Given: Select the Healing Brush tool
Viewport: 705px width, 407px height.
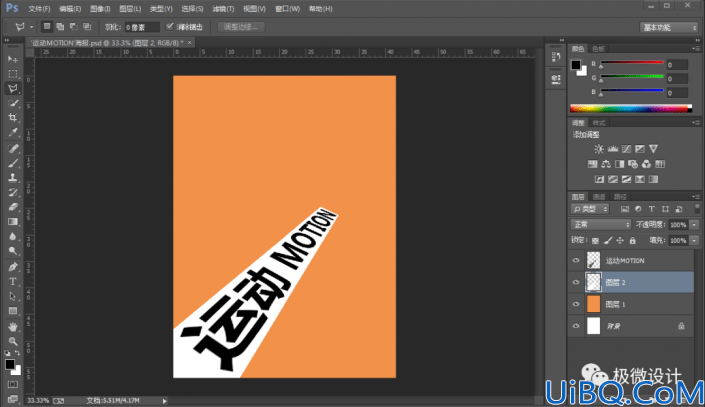Looking at the screenshot, I should click(x=13, y=148).
